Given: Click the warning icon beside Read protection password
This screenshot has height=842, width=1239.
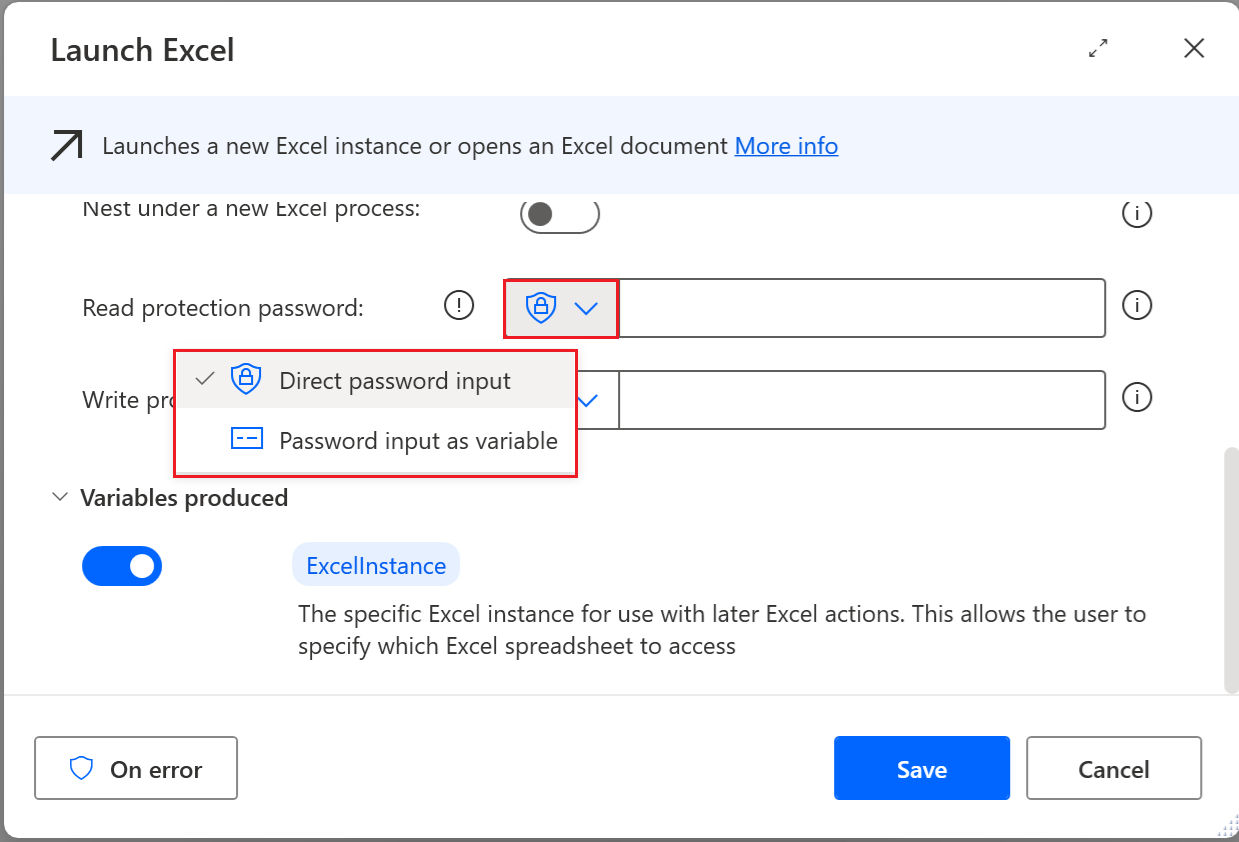Looking at the screenshot, I should pyautogui.click(x=459, y=304).
